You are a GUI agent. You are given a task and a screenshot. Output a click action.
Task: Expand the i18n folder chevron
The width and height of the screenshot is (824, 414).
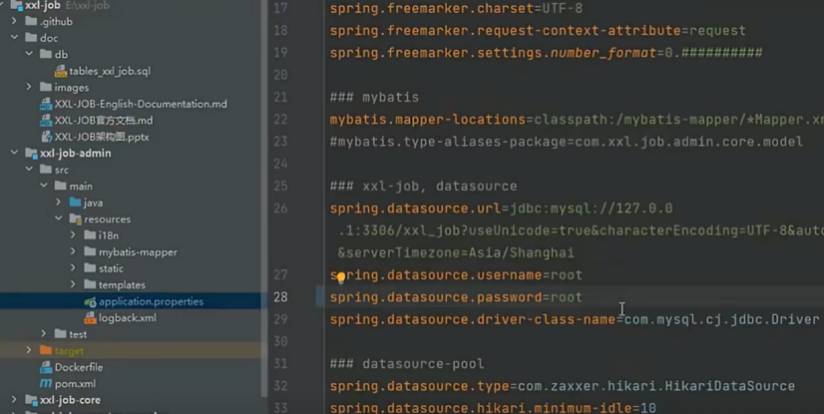pyautogui.click(x=73, y=235)
